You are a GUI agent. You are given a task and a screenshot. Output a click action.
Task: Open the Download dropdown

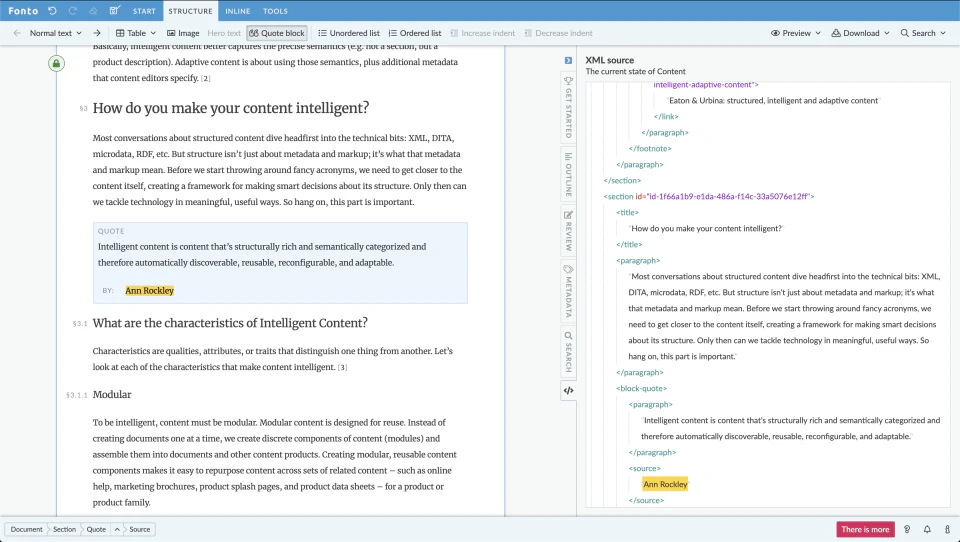[860, 33]
